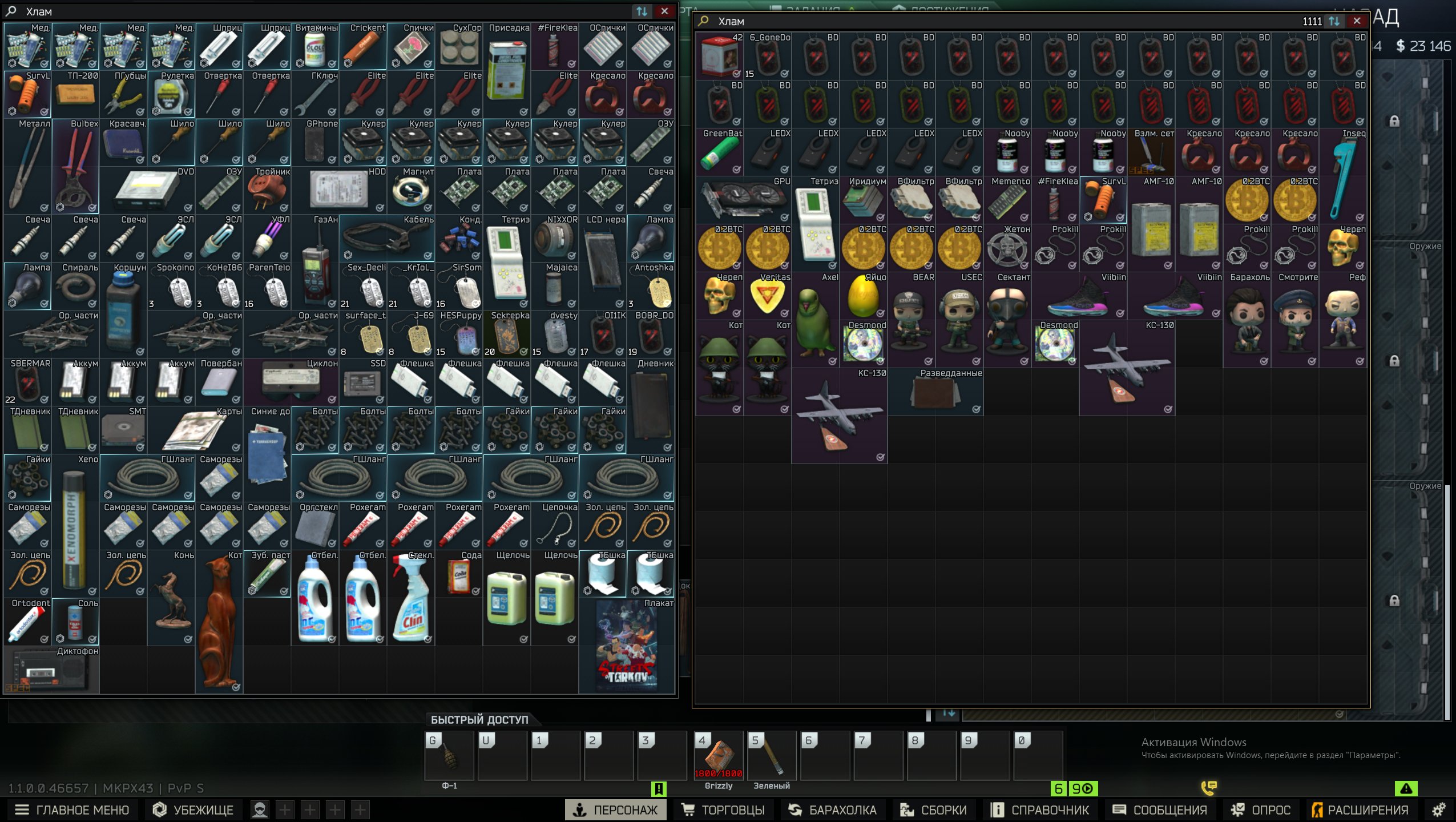This screenshot has height=822, width=1456.
Task: Click the dollar balance $ 23 146
Action: tap(1423, 46)
